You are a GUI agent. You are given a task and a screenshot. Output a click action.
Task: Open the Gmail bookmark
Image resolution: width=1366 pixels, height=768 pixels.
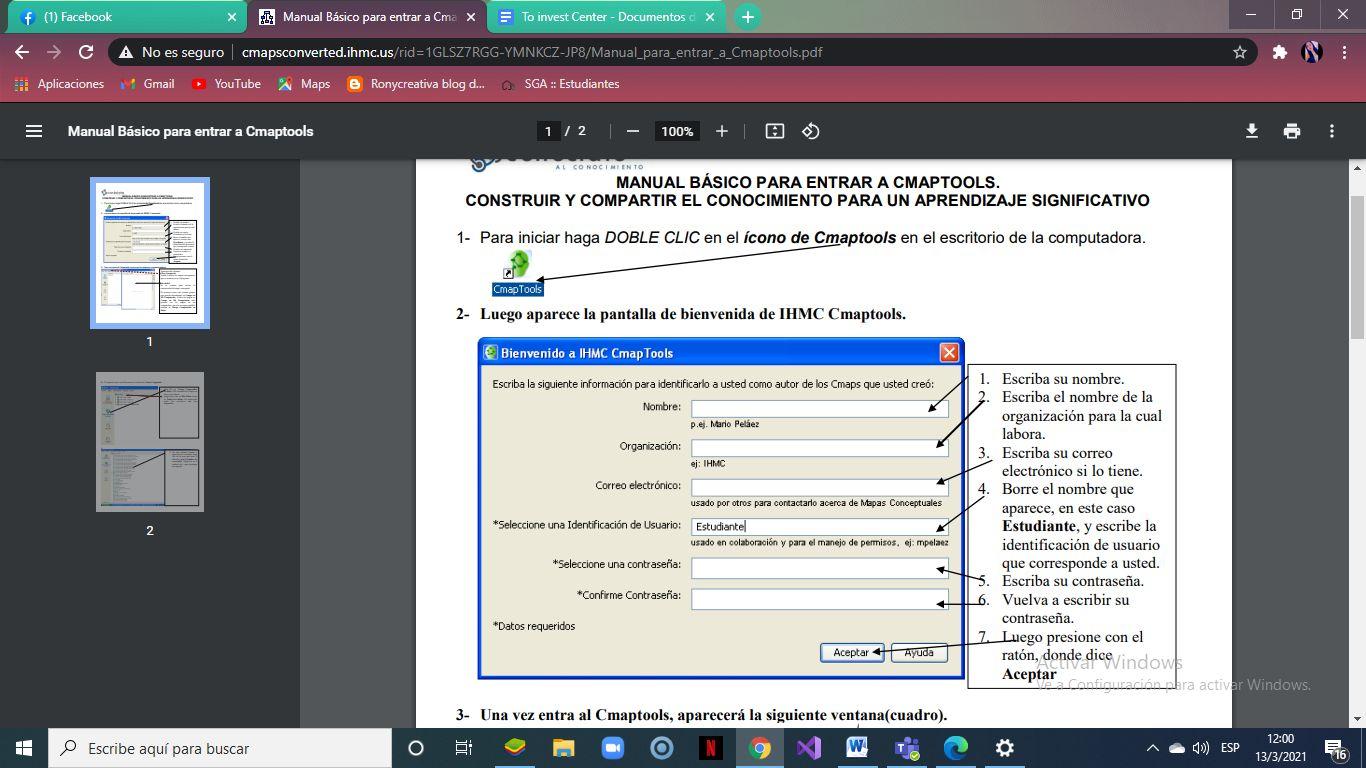[x=147, y=84]
